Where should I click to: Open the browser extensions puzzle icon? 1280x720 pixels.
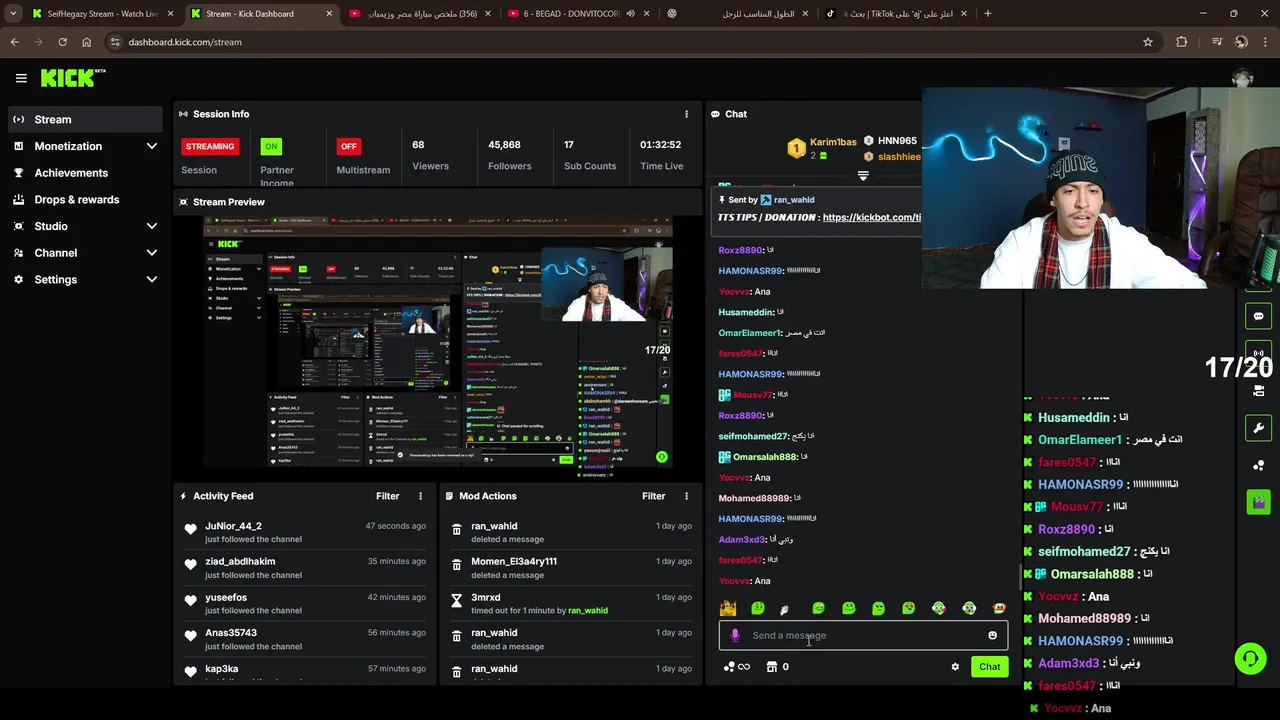[x=1182, y=42]
